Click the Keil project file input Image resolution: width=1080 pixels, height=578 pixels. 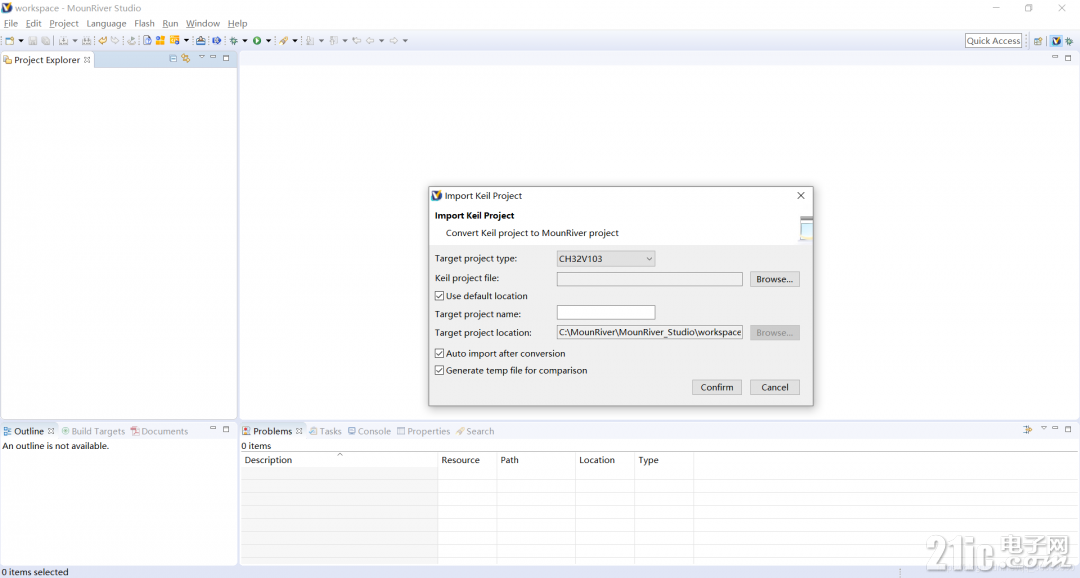(650, 279)
